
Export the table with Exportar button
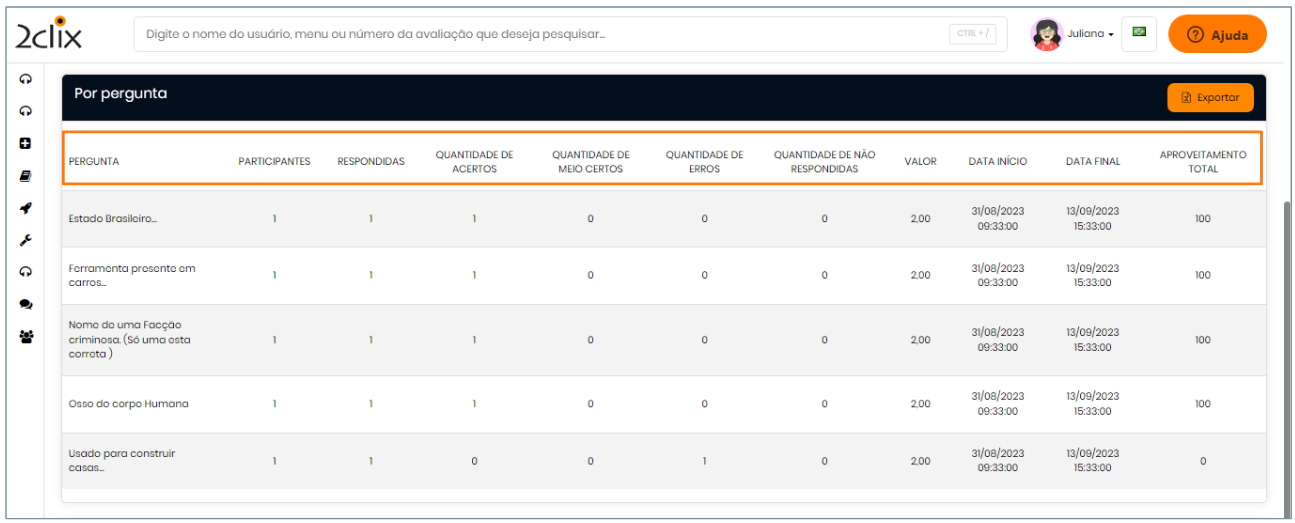(1209, 97)
